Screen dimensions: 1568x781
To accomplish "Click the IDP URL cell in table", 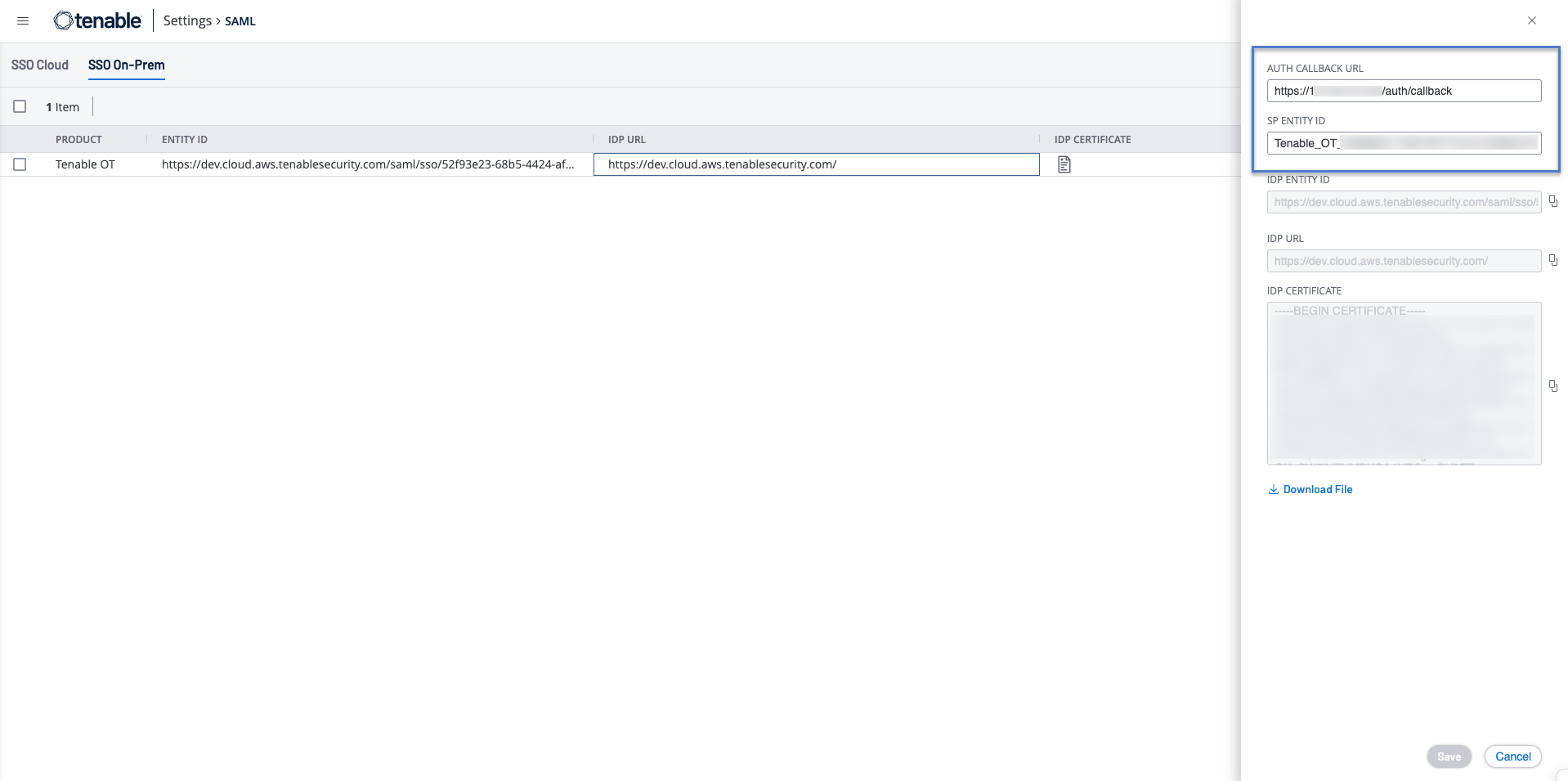I will coord(815,164).
